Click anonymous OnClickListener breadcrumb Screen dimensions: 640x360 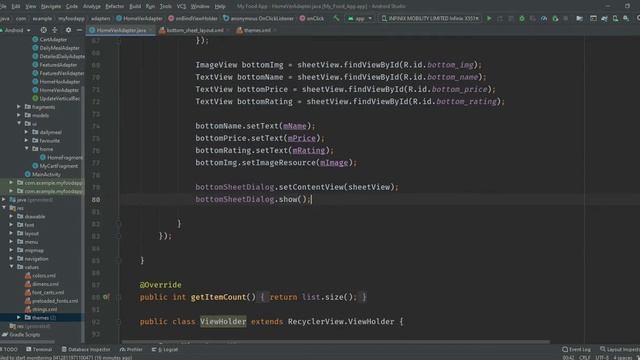(258, 18)
